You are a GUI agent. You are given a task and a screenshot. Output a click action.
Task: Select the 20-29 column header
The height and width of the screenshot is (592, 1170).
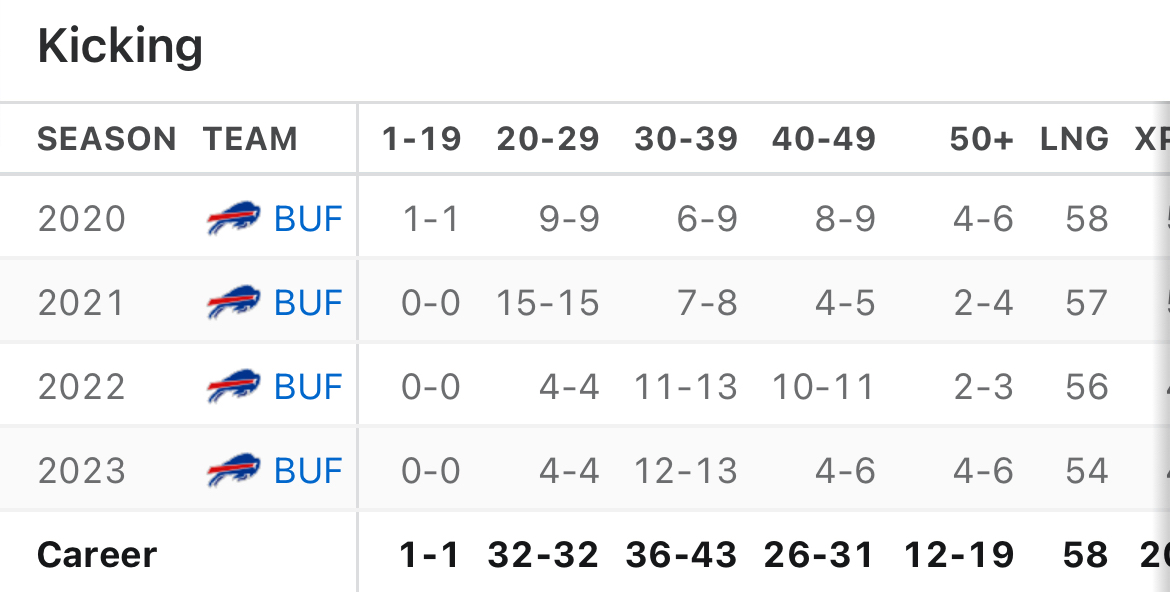coord(548,139)
